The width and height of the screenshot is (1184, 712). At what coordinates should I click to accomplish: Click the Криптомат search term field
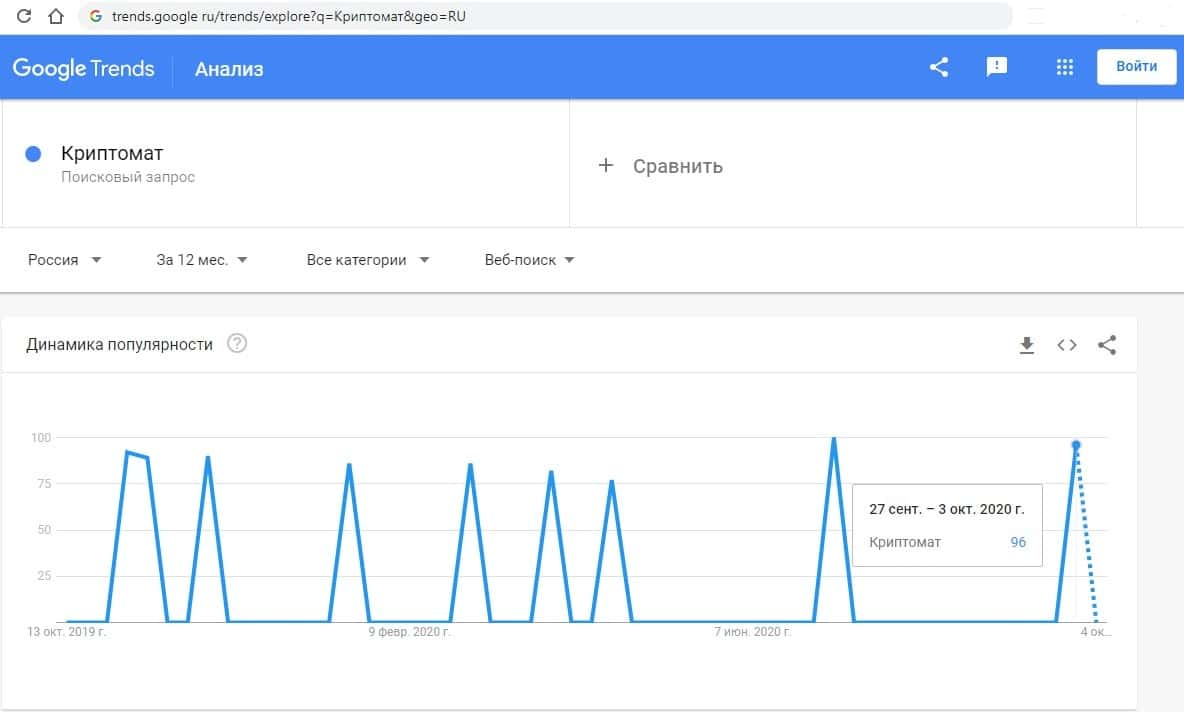pos(112,154)
